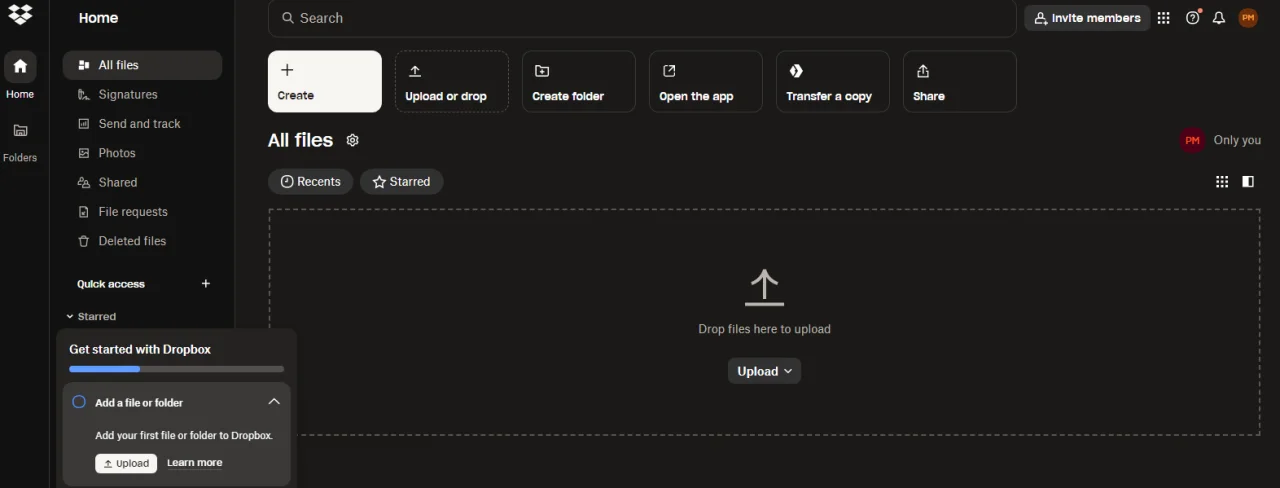Open Deleted files in sidebar
This screenshot has height=488, width=1280.
coord(142,241)
